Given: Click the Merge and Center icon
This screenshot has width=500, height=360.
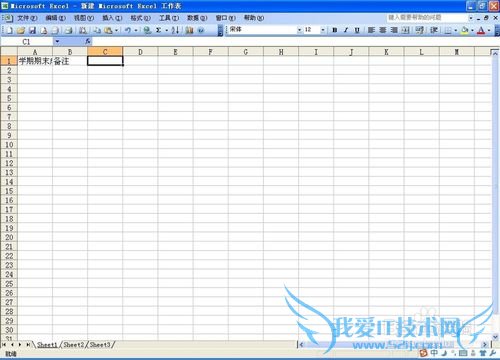Looking at the screenshot, I should pyautogui.click(x=405, y=30).
